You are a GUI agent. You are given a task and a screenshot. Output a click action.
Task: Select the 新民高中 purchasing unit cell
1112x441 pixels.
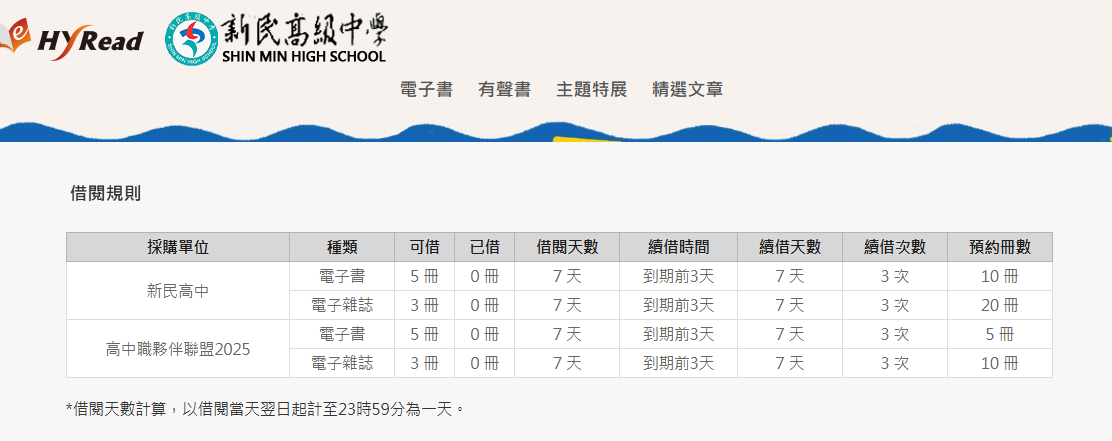(x=177, y=291)
